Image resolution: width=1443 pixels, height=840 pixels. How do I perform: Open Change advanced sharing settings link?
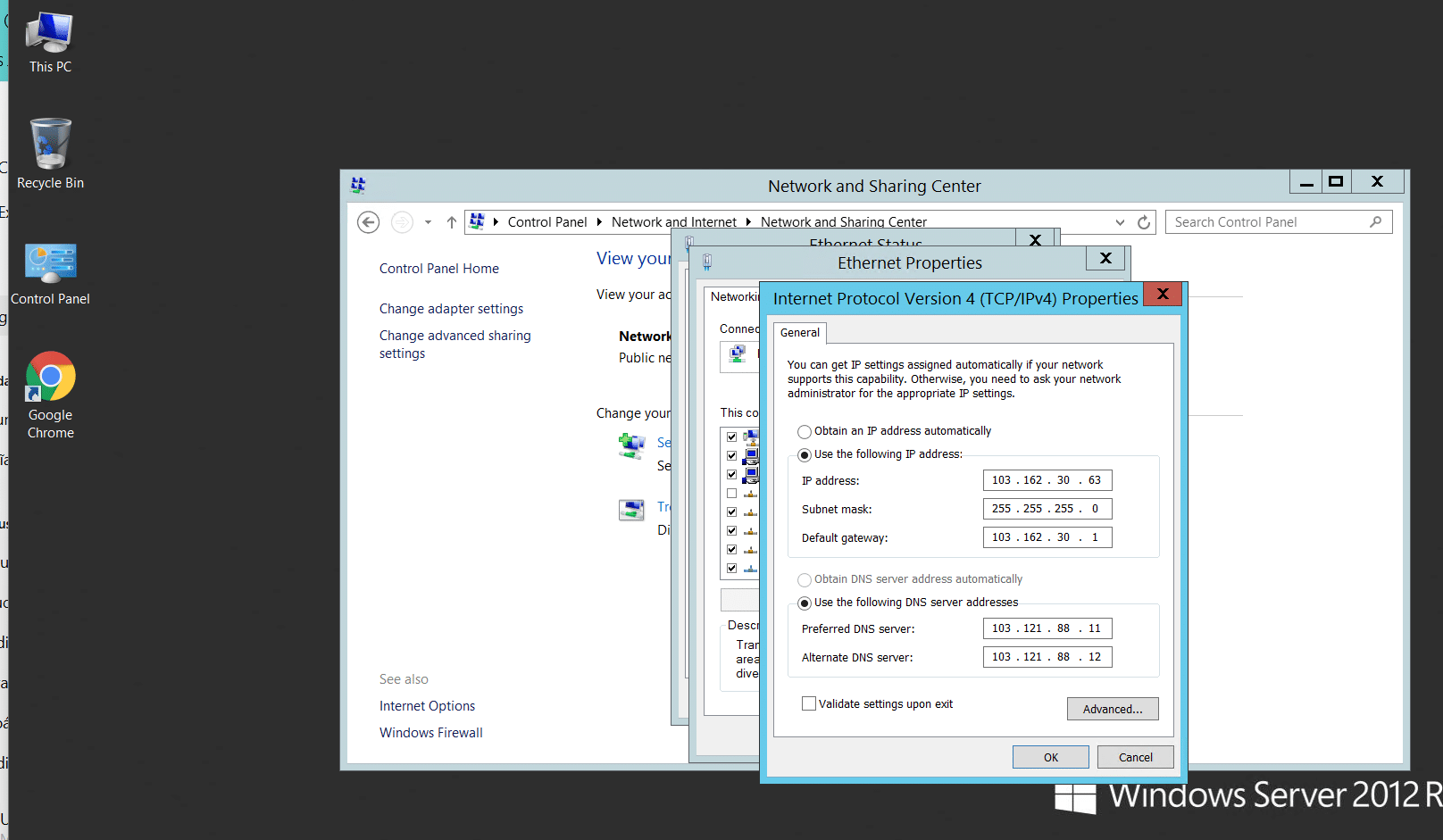click(x=455, y=345)
